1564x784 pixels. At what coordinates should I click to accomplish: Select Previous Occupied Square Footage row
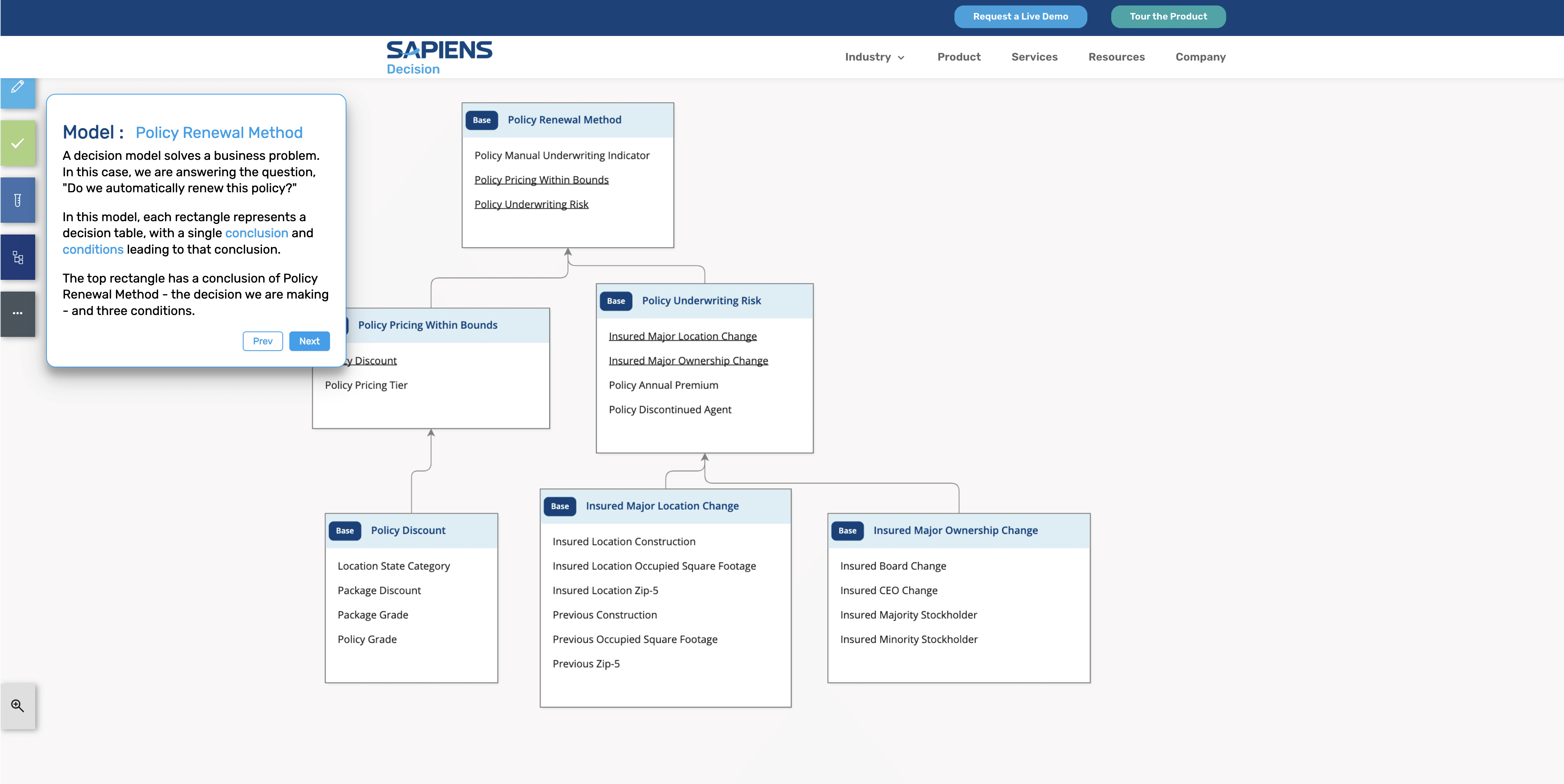pos(635,639)
